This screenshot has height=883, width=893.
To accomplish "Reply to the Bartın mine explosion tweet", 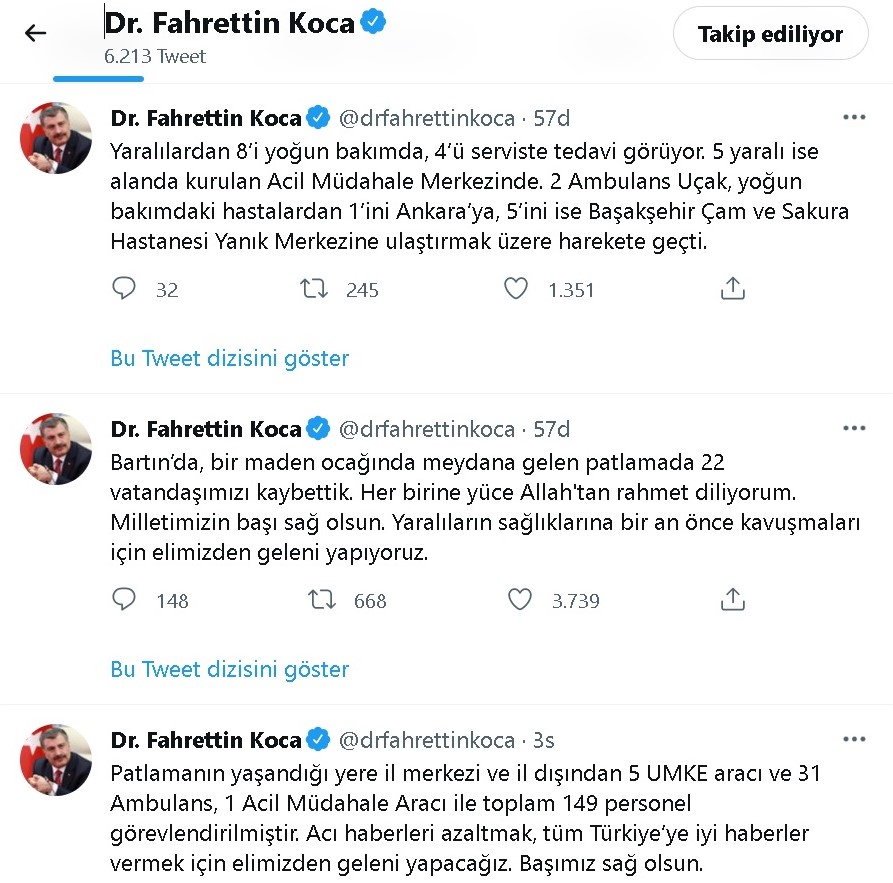I will click(124, 600).
